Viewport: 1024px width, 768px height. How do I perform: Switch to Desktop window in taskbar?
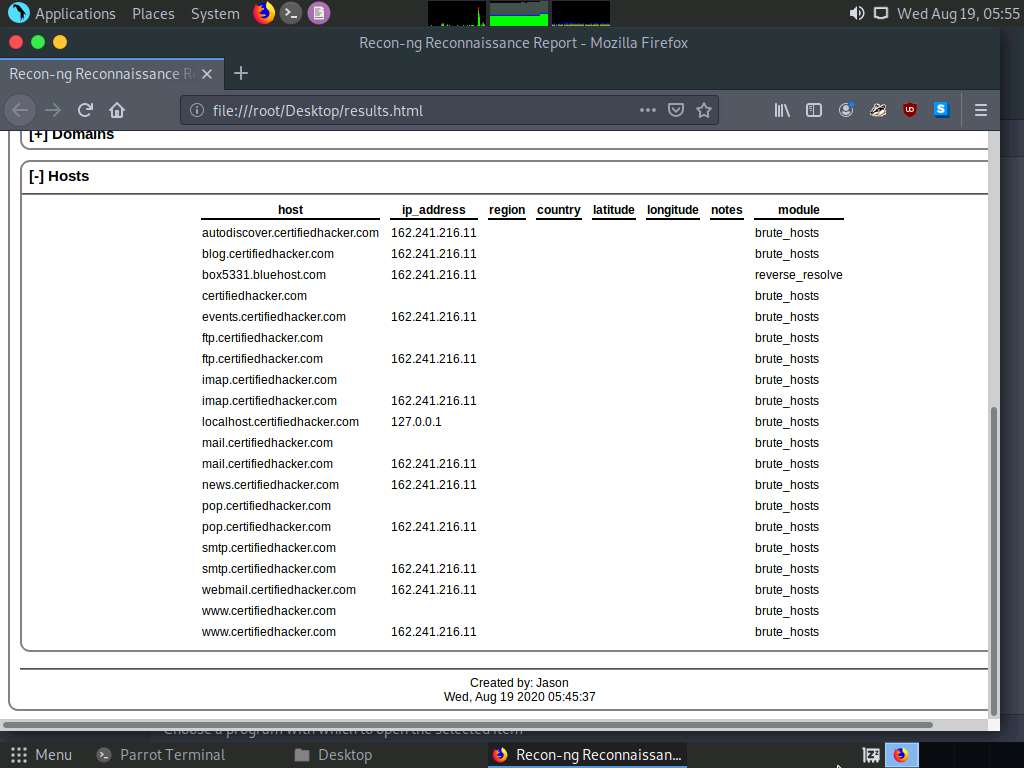pyautogui.click(x=333, y=755)
